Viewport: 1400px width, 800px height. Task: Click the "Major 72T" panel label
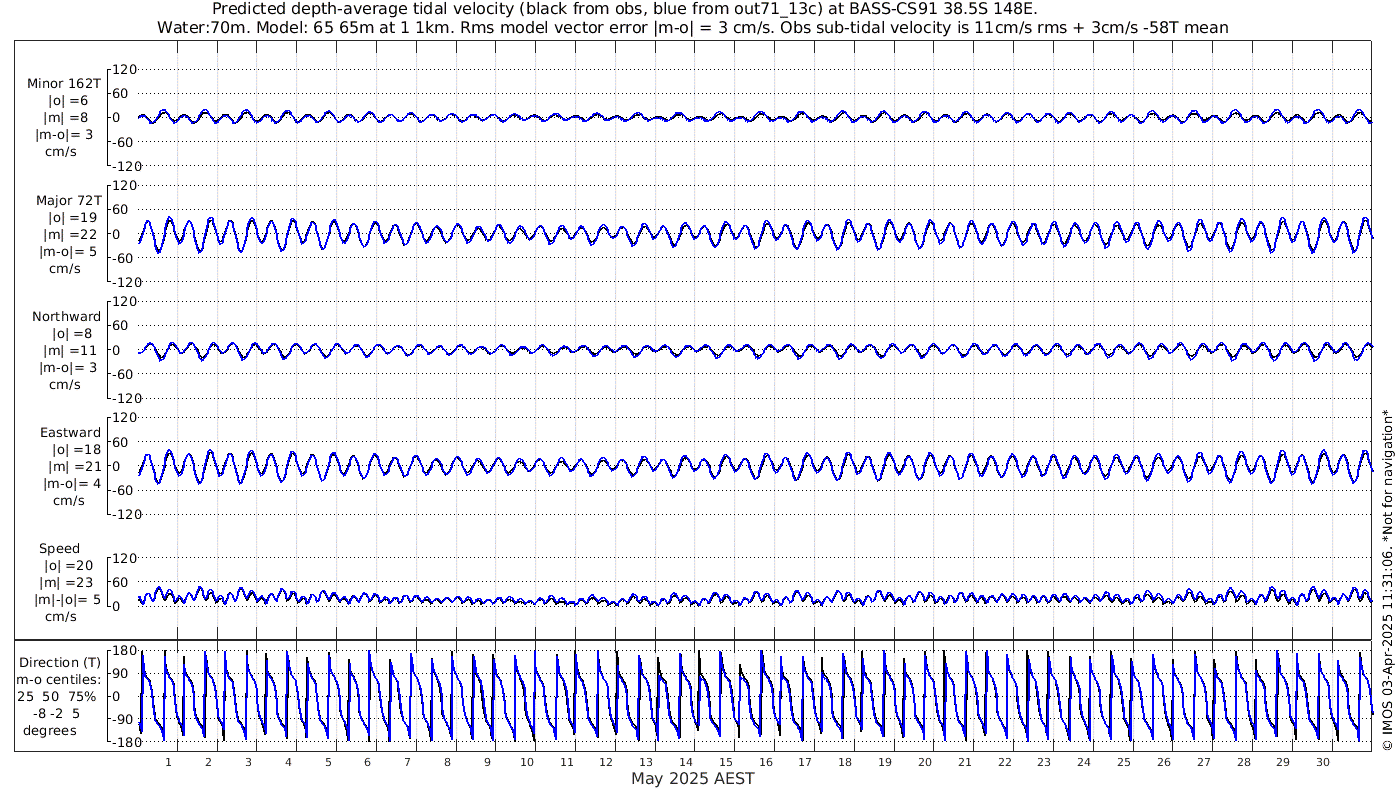(x=68, y=201)
